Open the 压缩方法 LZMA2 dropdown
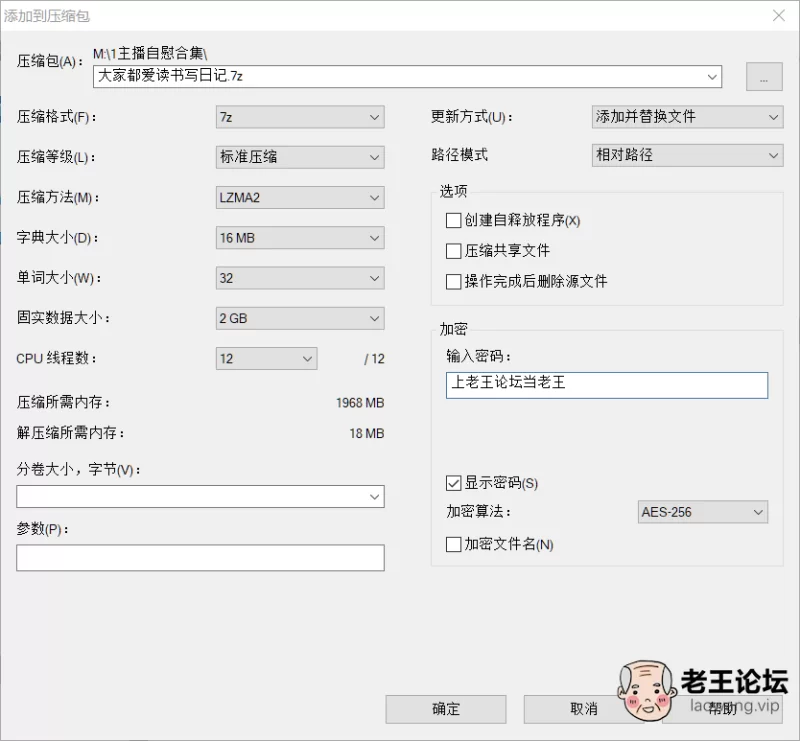Viewport: 800px width, 741px height. (x=300, y=197)
